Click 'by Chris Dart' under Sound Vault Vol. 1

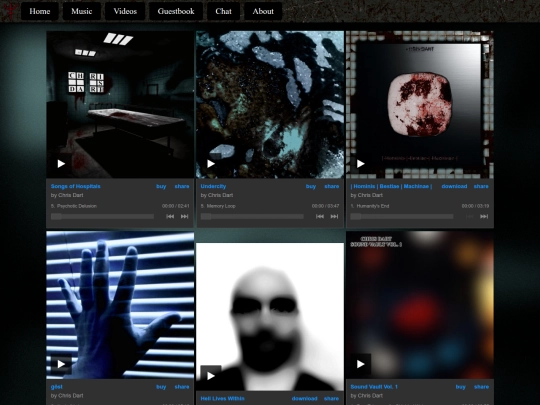(366, 396)
